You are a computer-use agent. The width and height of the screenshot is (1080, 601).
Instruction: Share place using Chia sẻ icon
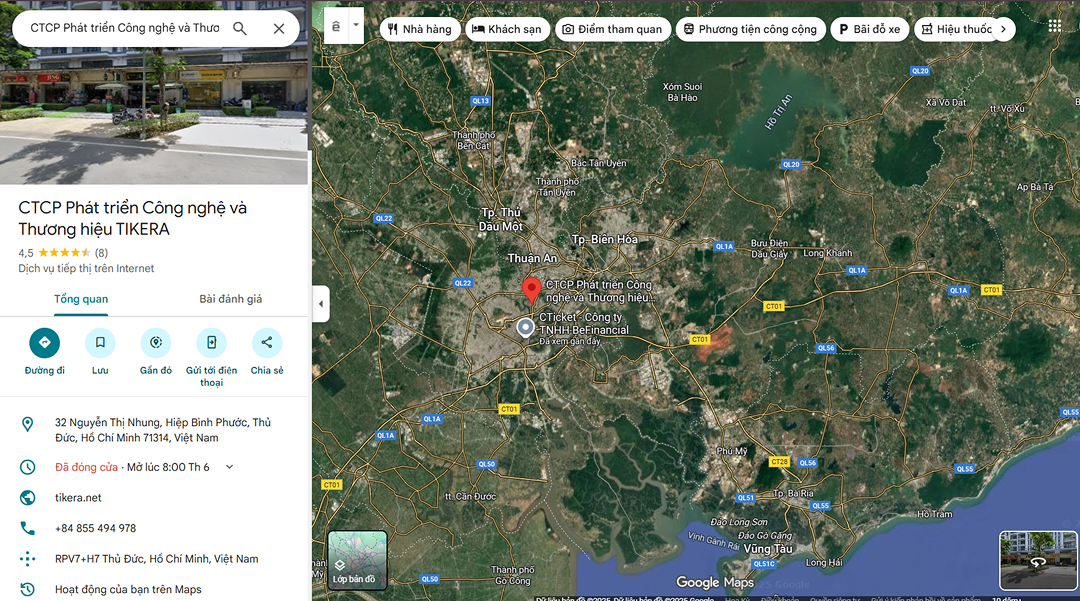point(267,343)
